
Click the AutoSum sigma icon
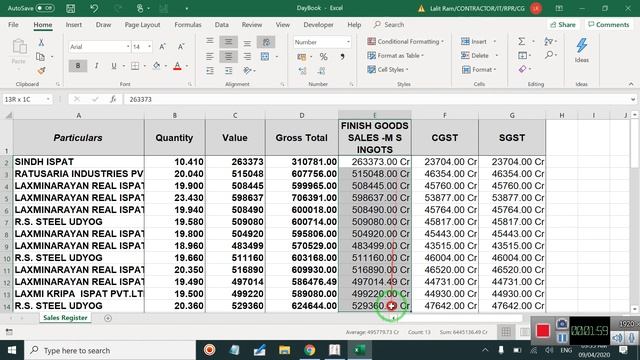pos(522,41)
